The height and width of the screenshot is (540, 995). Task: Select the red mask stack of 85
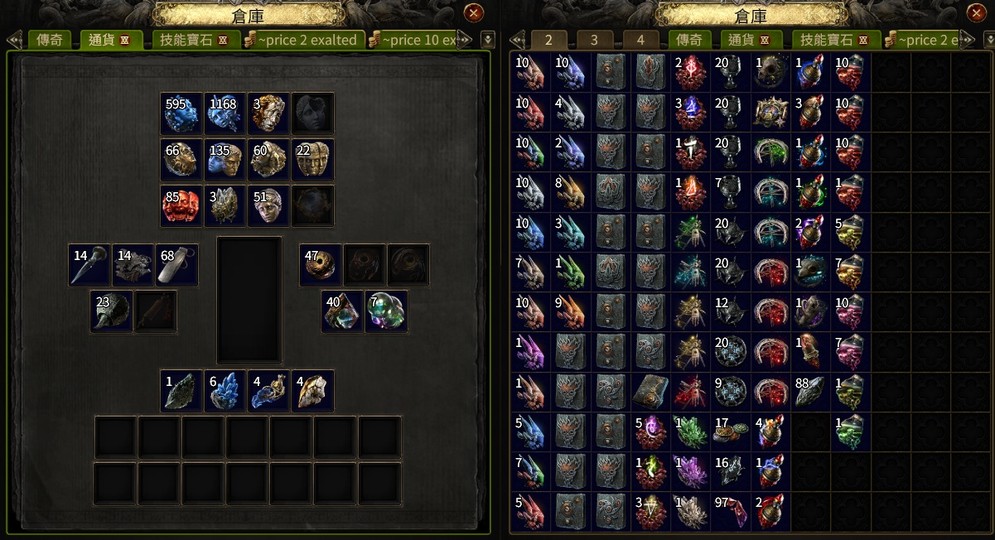[x=181, y=206]
